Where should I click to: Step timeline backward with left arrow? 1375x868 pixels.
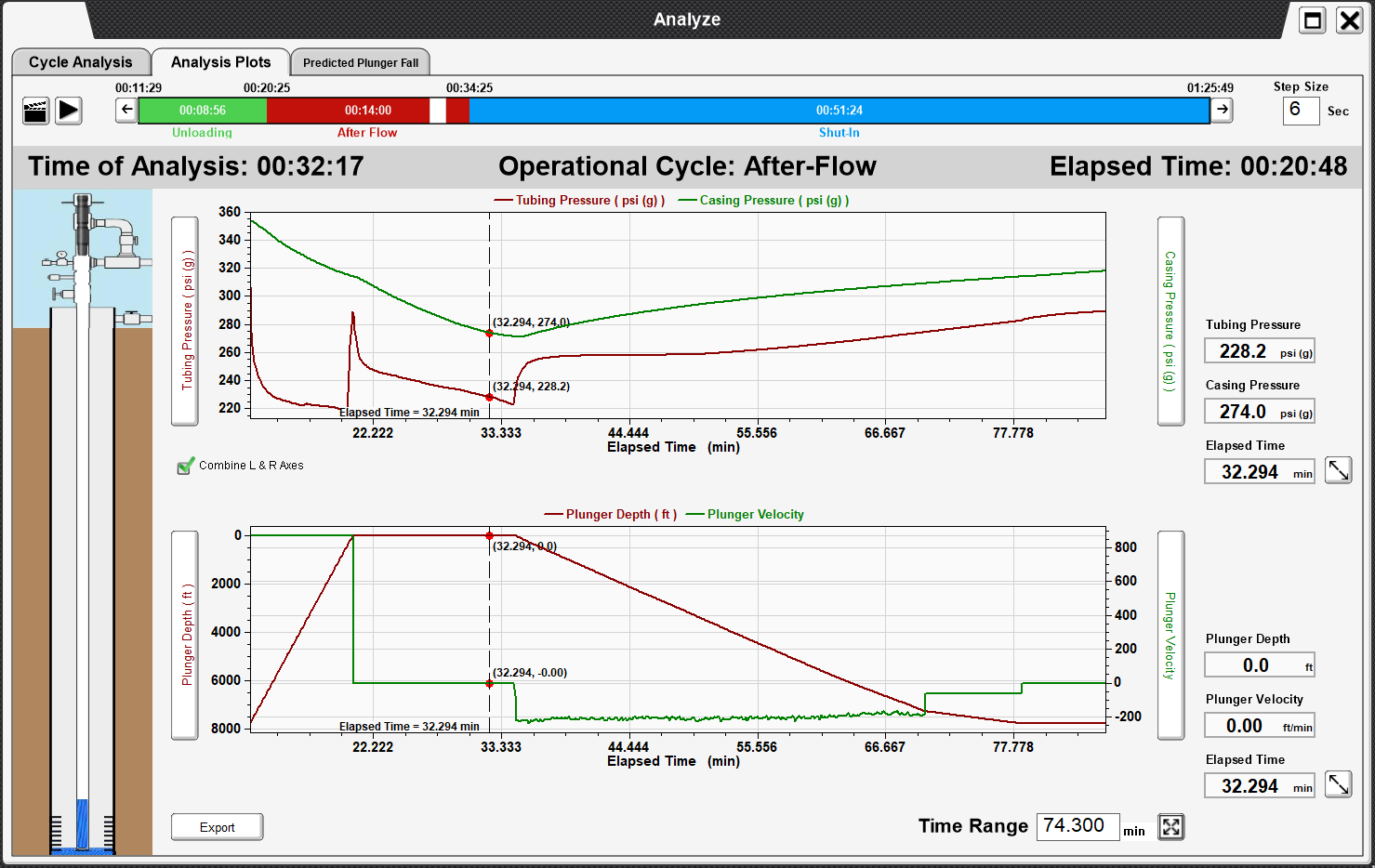126,110
